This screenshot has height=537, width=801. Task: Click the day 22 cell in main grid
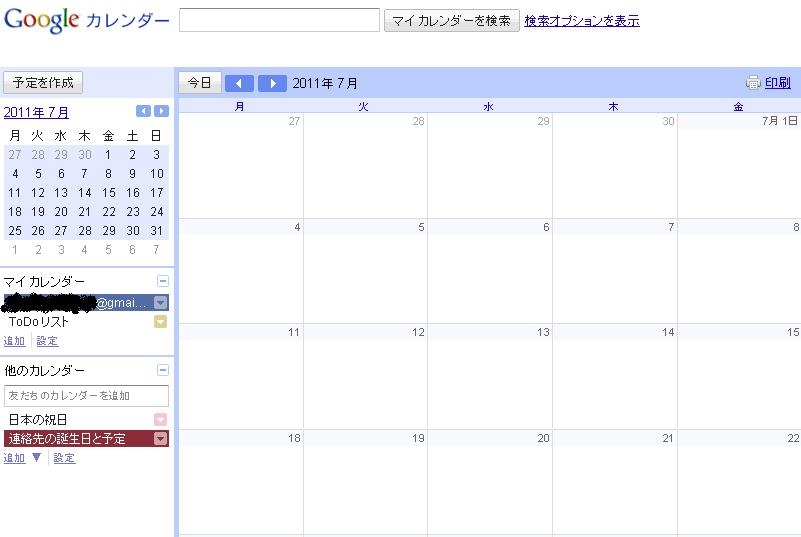point(739,483)
